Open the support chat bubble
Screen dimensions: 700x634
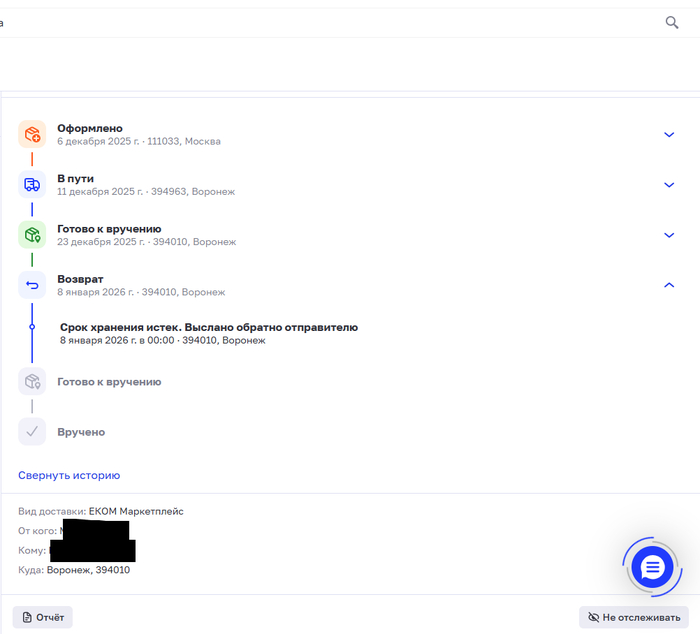point(652,567)
